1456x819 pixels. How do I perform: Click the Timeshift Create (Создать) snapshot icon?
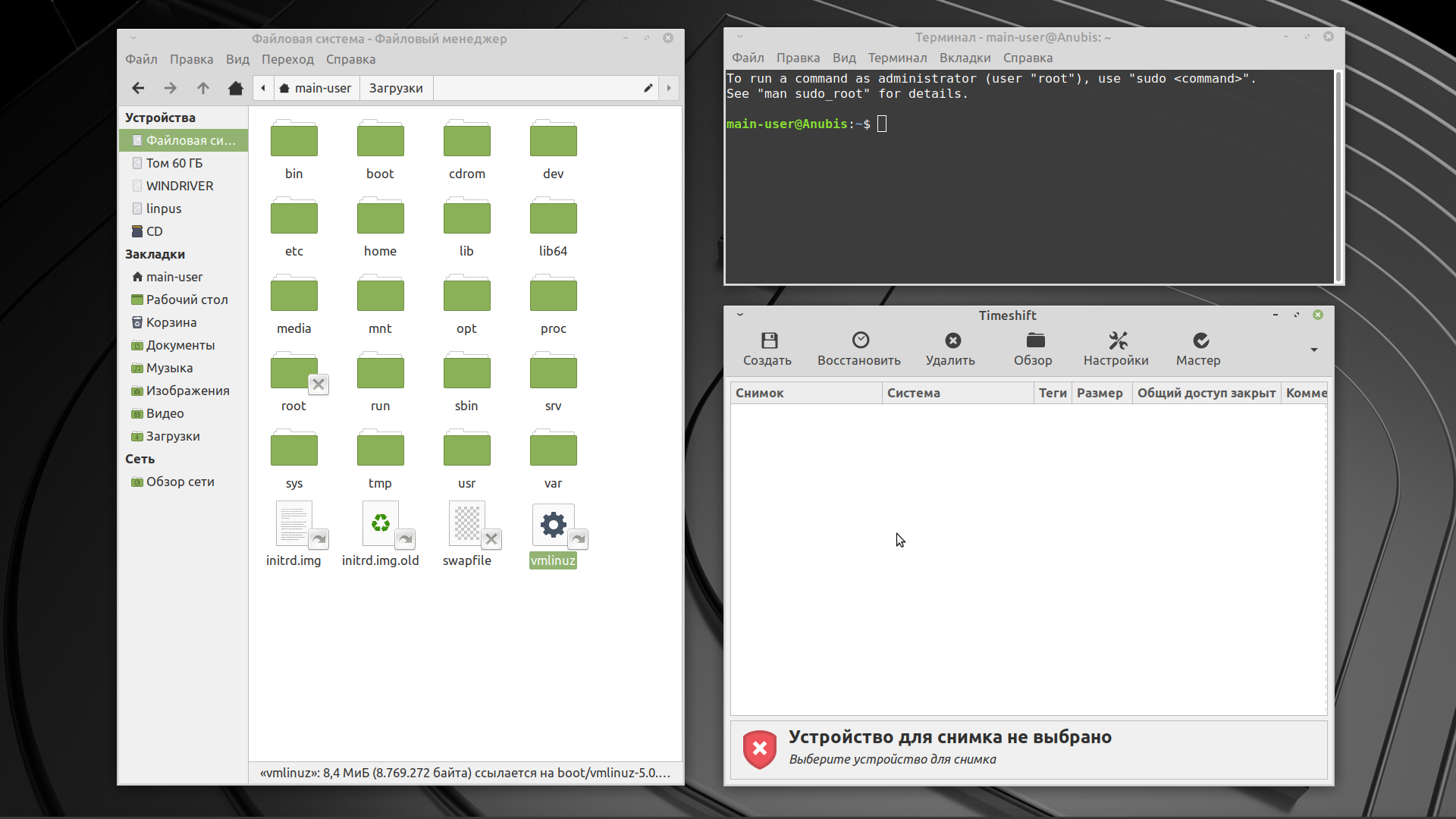pos(769,340)
